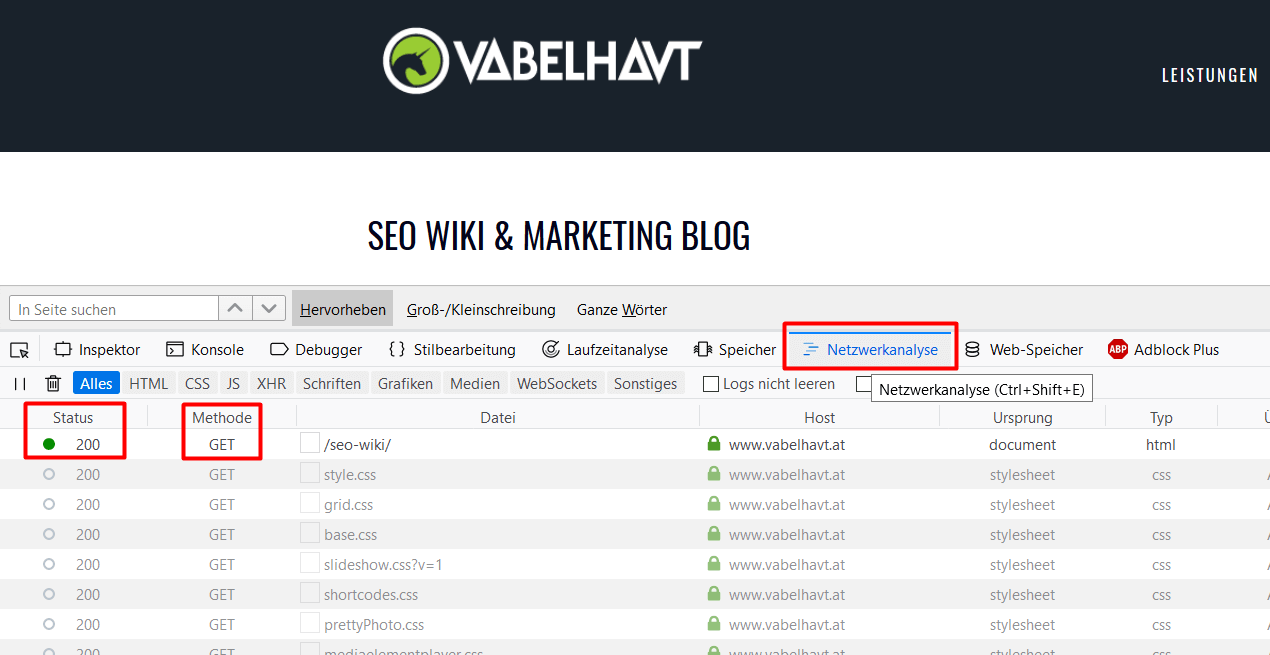Click the file icon beside base.css

point(310,533)
